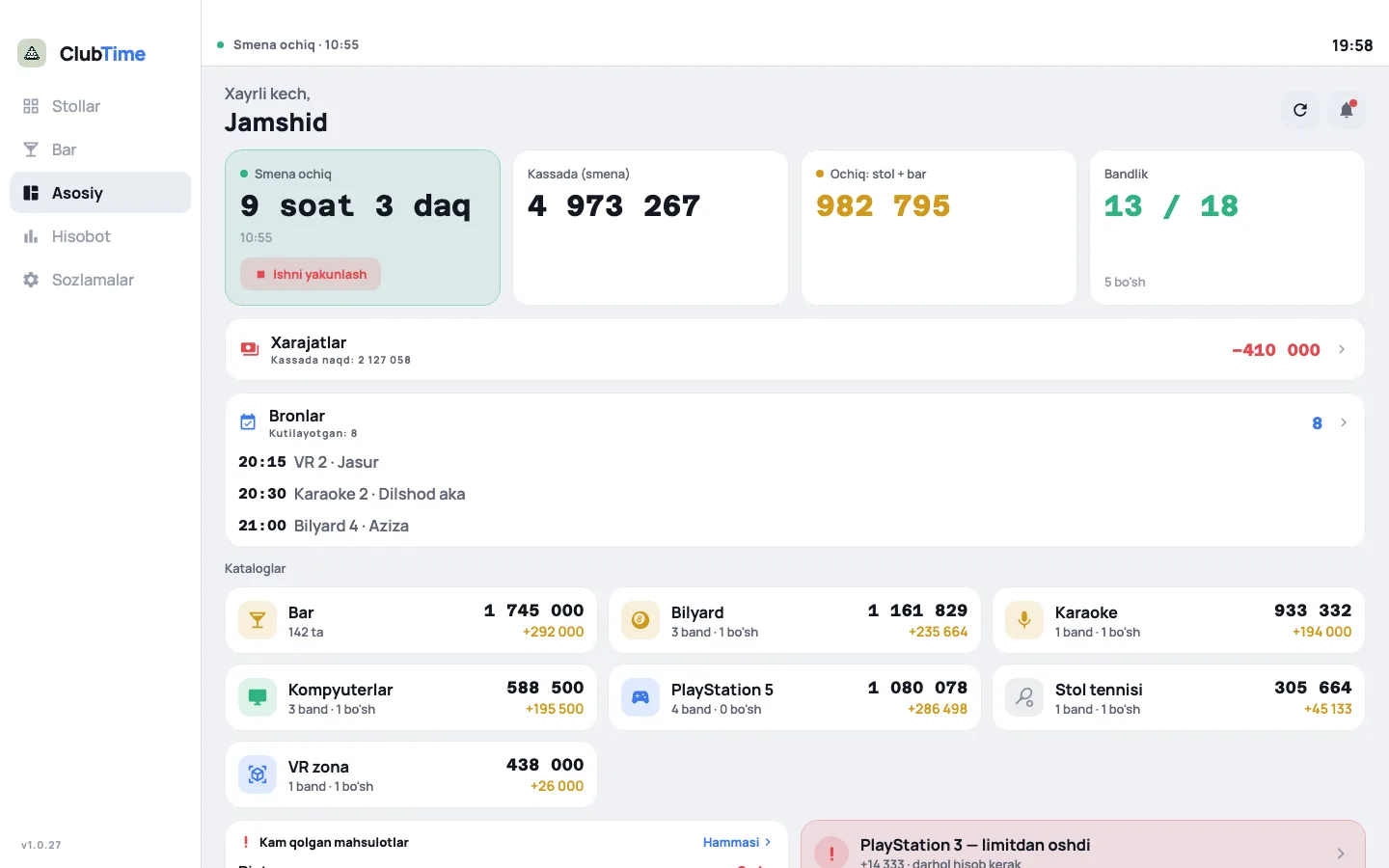1389x868 pixels.
Task: Expand Xarajatlar details with its chevron
Action: [x=1342, y=349]
